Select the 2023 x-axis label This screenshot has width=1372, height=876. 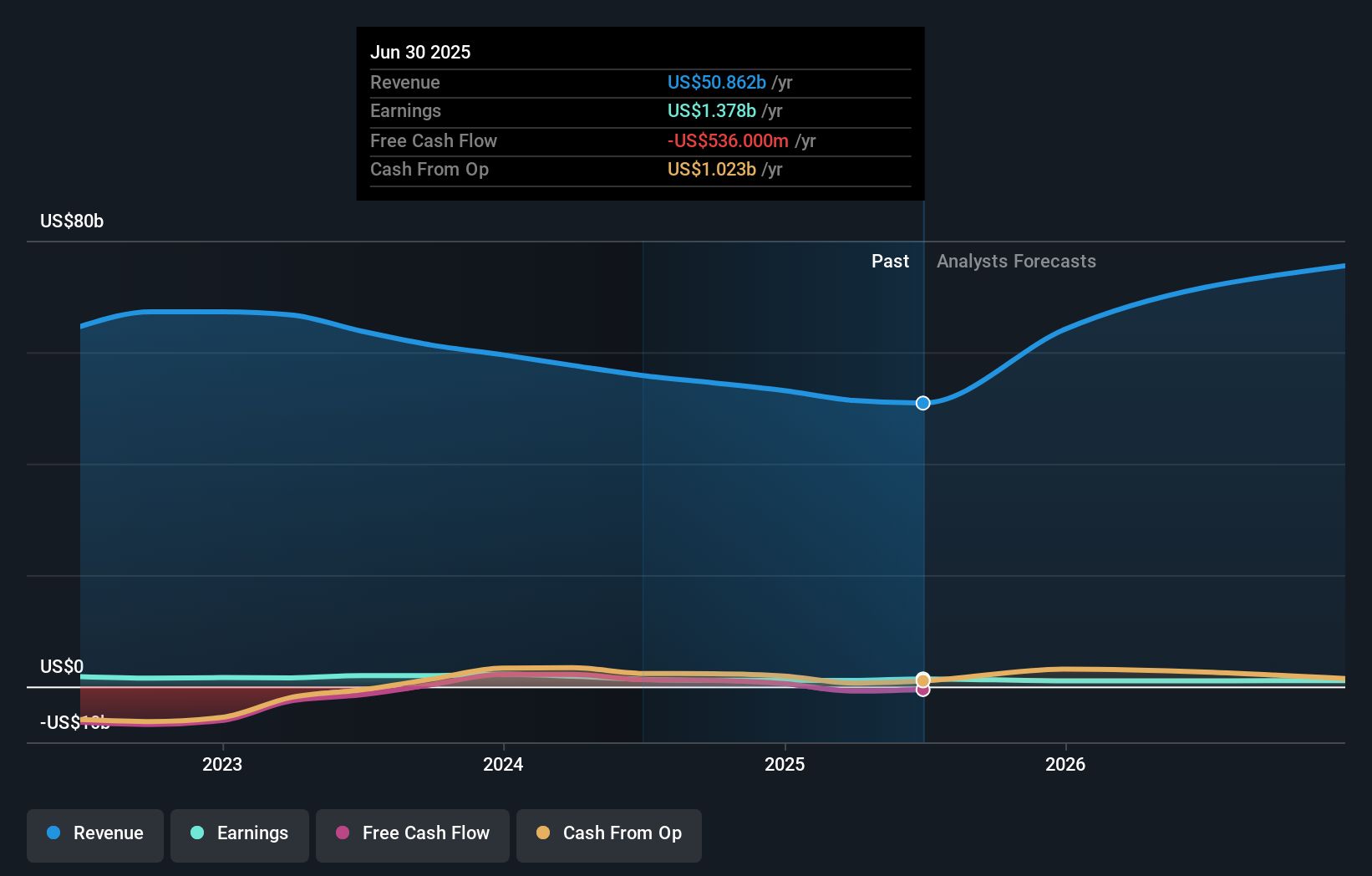point(222,765)
